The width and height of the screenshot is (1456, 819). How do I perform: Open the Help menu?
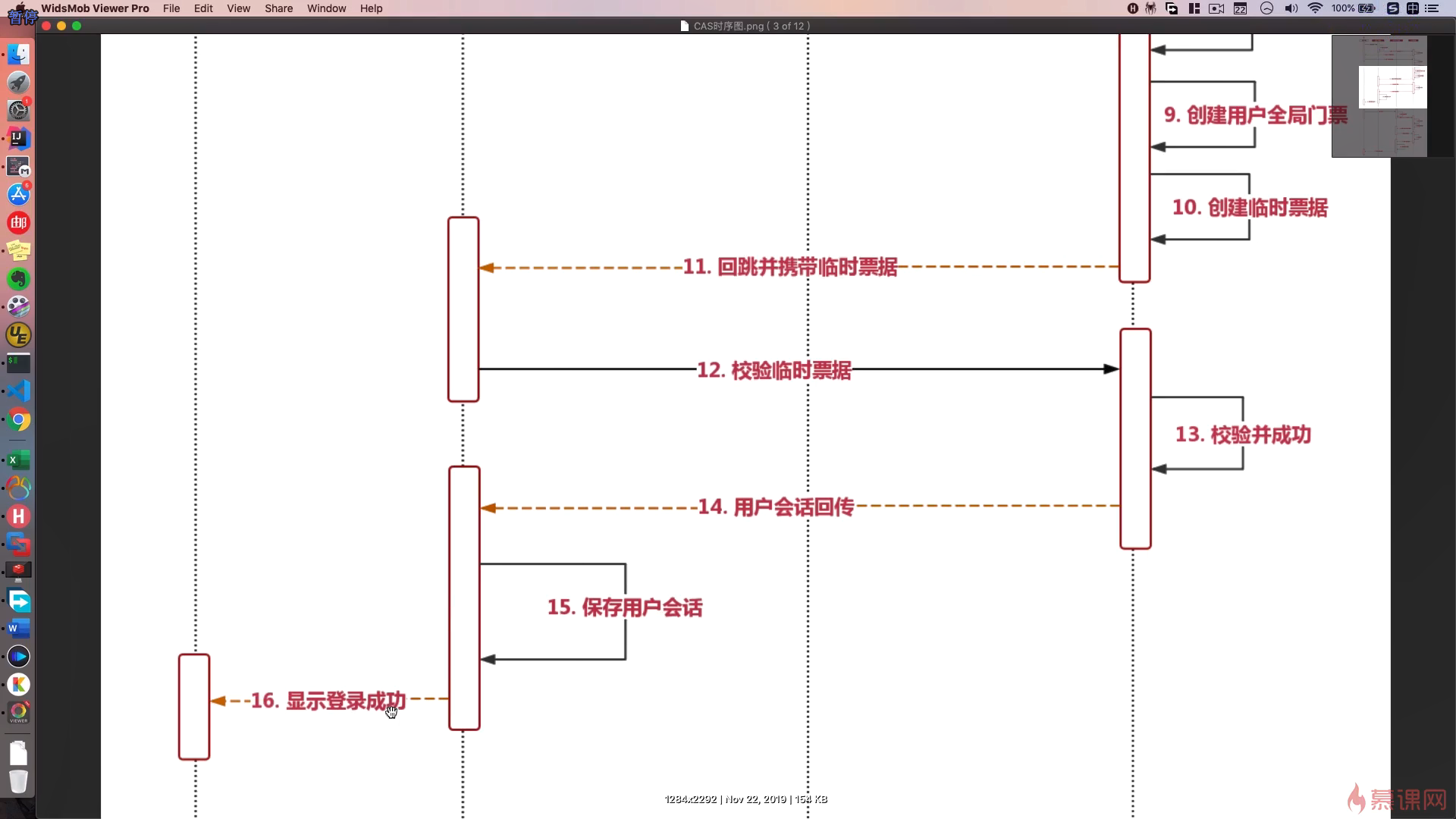pyautogui.click(x=371, y=8)
